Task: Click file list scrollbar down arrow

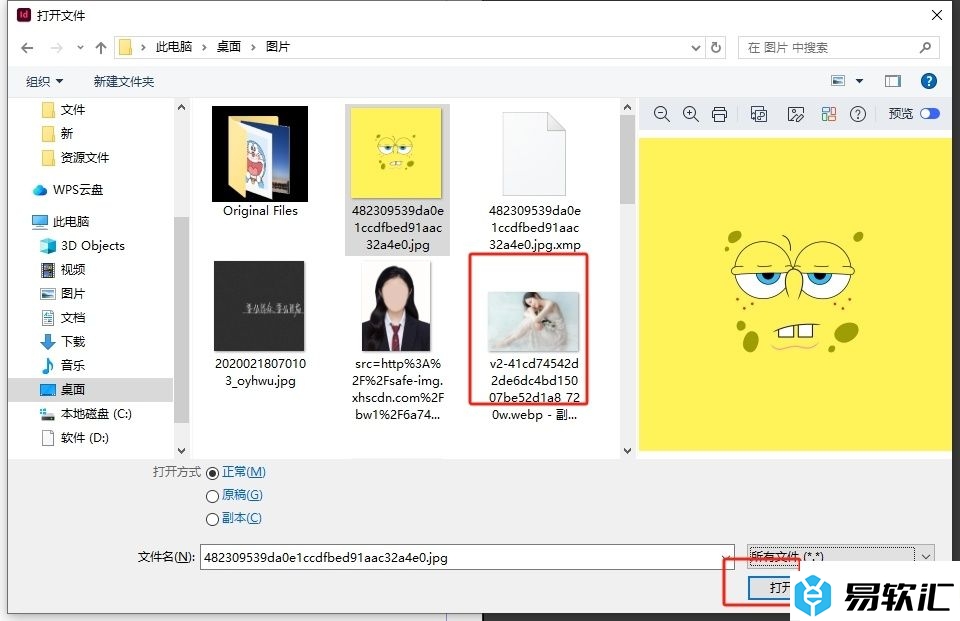Action: tap(627, 451)
